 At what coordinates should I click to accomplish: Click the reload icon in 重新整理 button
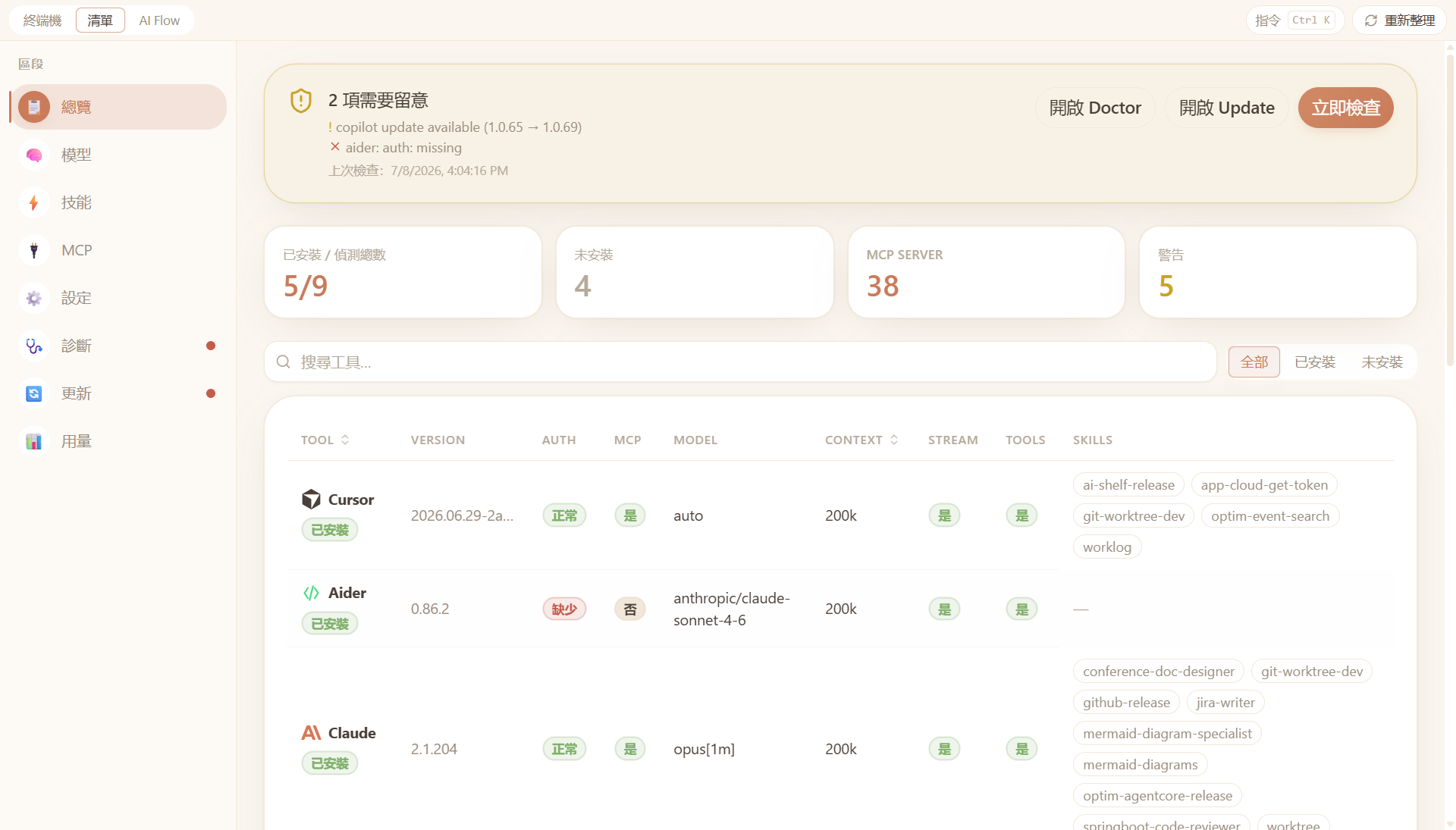coord(1371,20)
